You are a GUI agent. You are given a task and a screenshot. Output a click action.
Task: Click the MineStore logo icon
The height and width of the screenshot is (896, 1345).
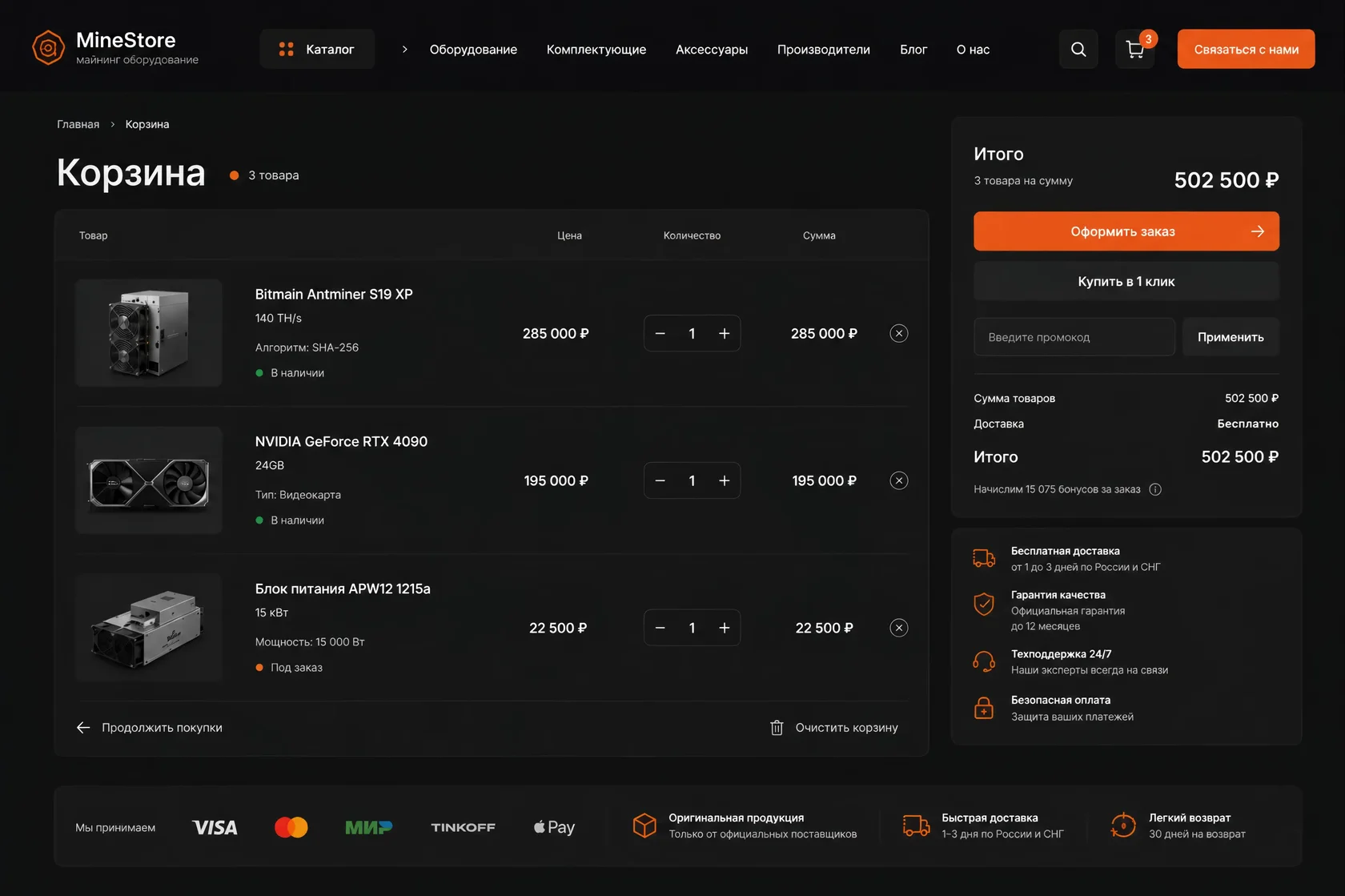[x=48, y=48]
